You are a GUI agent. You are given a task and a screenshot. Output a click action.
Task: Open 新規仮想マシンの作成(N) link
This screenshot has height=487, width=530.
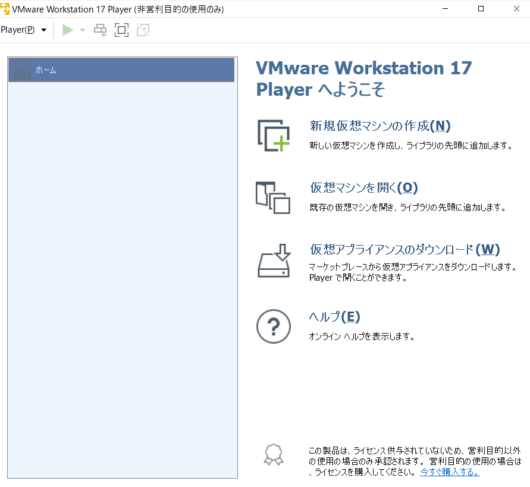(x=380, y=126)
